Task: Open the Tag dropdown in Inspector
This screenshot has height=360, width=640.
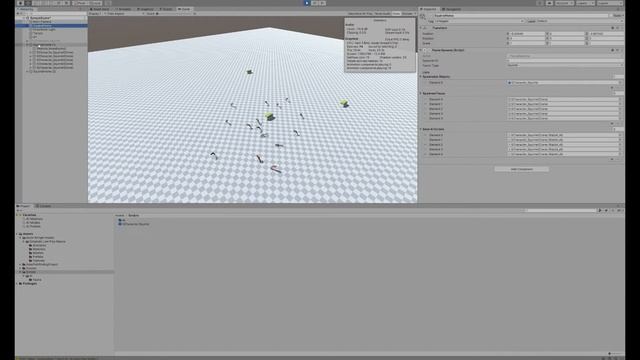Action: pos(480,21)
